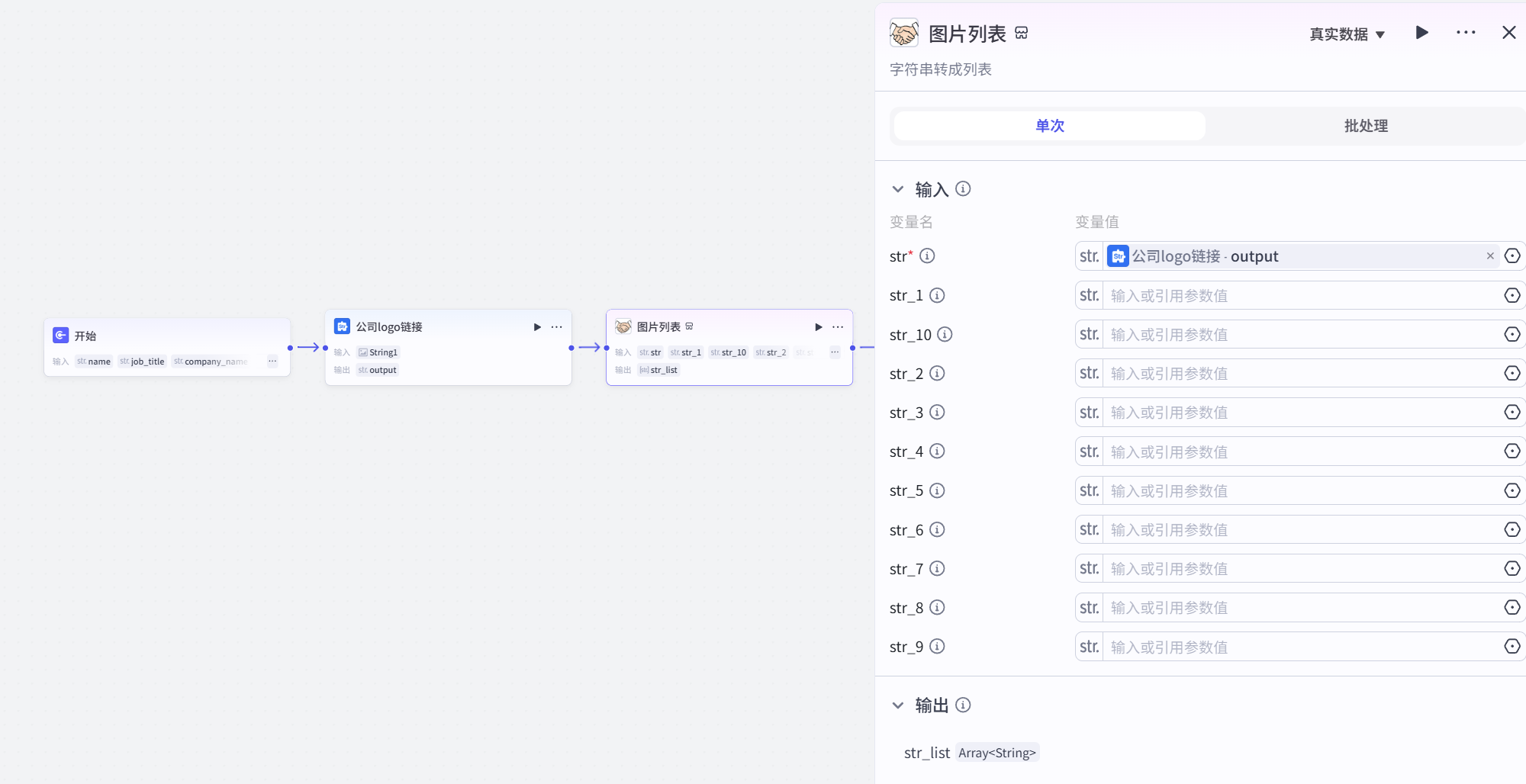The image size is (1526, 784).
Task: Click Array<String> output type tag
Action: click(x=997, y=753)
